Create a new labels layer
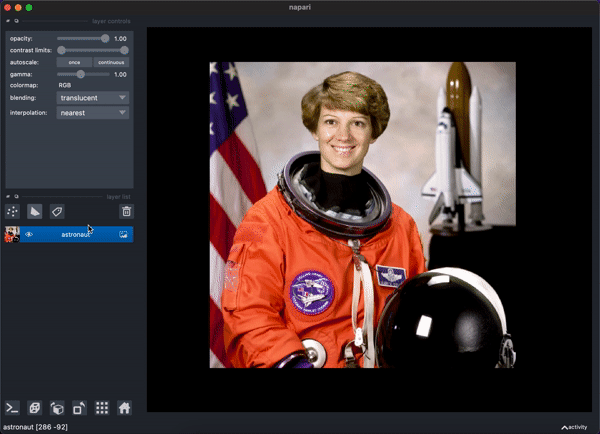600x434 pixels. pos(57,211)
